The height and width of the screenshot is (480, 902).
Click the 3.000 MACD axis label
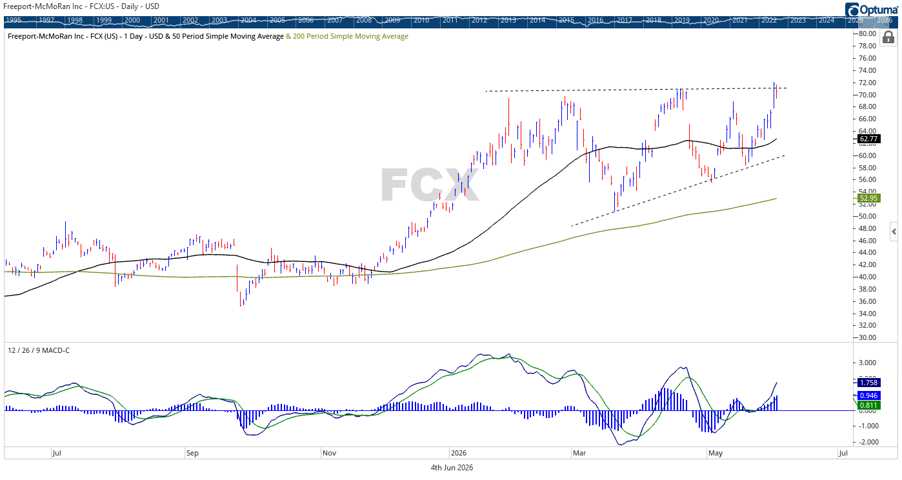[x=869, y=363]
